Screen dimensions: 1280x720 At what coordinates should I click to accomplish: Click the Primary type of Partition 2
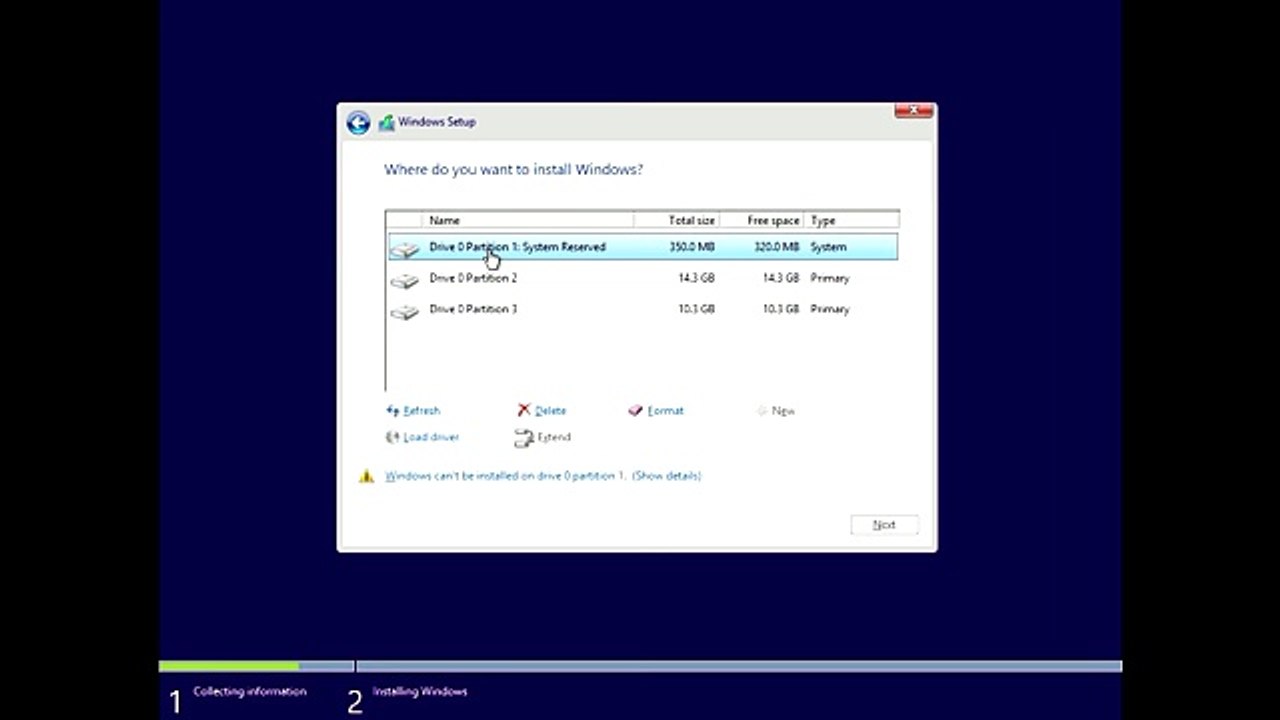click(x=830, y=278)
